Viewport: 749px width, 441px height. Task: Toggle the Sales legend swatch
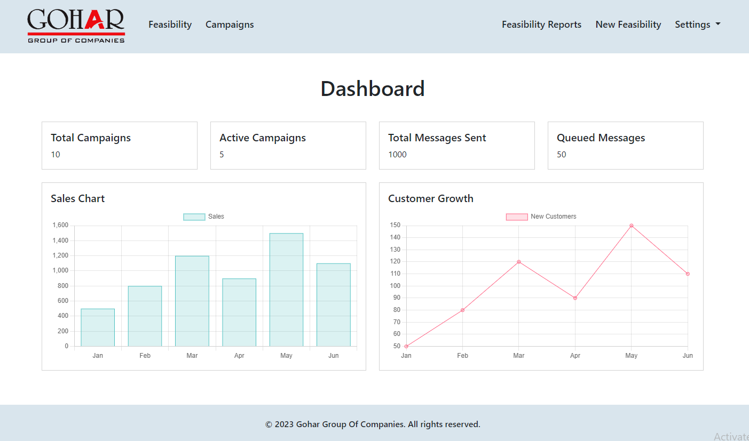[194, 217]
